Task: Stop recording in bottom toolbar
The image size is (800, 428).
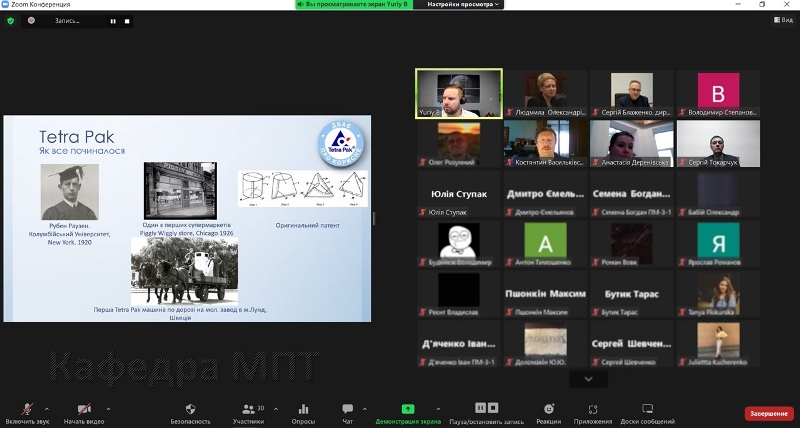Action: click(493, 408)
